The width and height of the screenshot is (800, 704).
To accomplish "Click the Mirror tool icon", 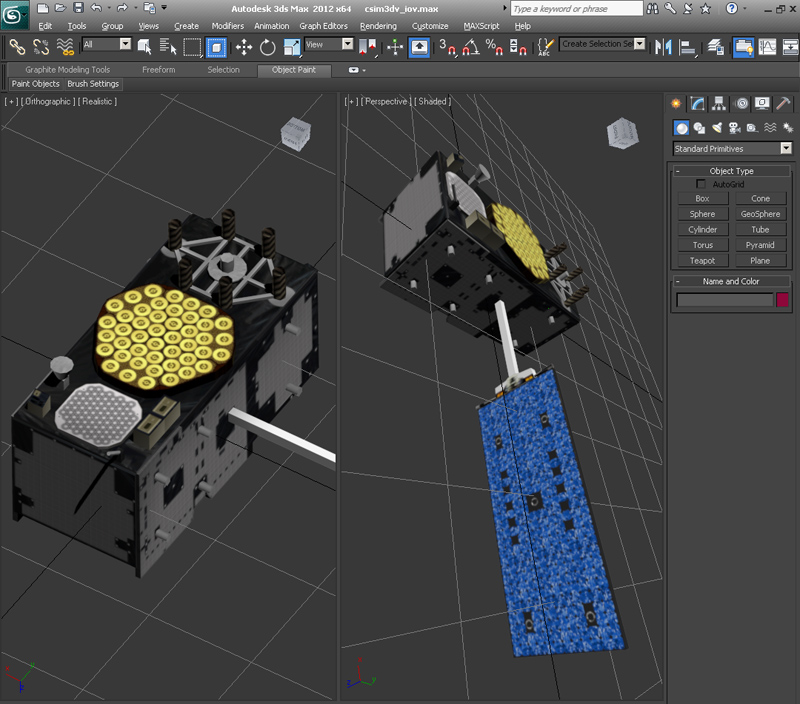I will pyautogui.click(x=662, y=46).
